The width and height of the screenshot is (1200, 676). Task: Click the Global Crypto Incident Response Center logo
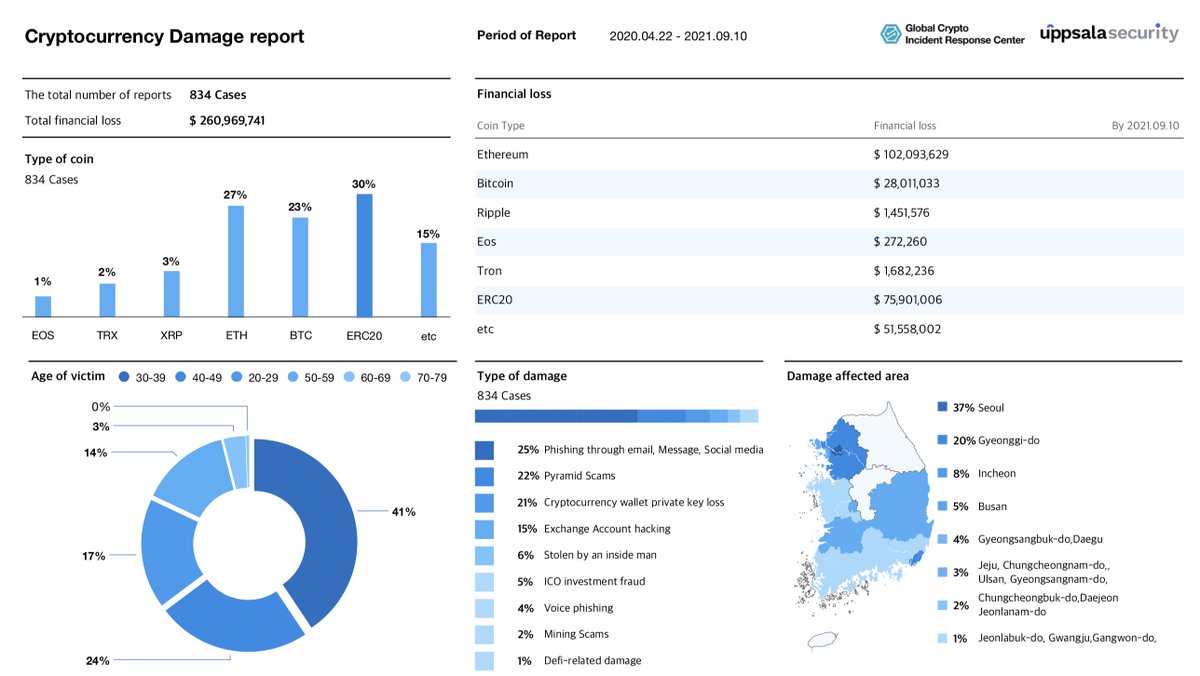pyautogui.click(x=952, y=35)
